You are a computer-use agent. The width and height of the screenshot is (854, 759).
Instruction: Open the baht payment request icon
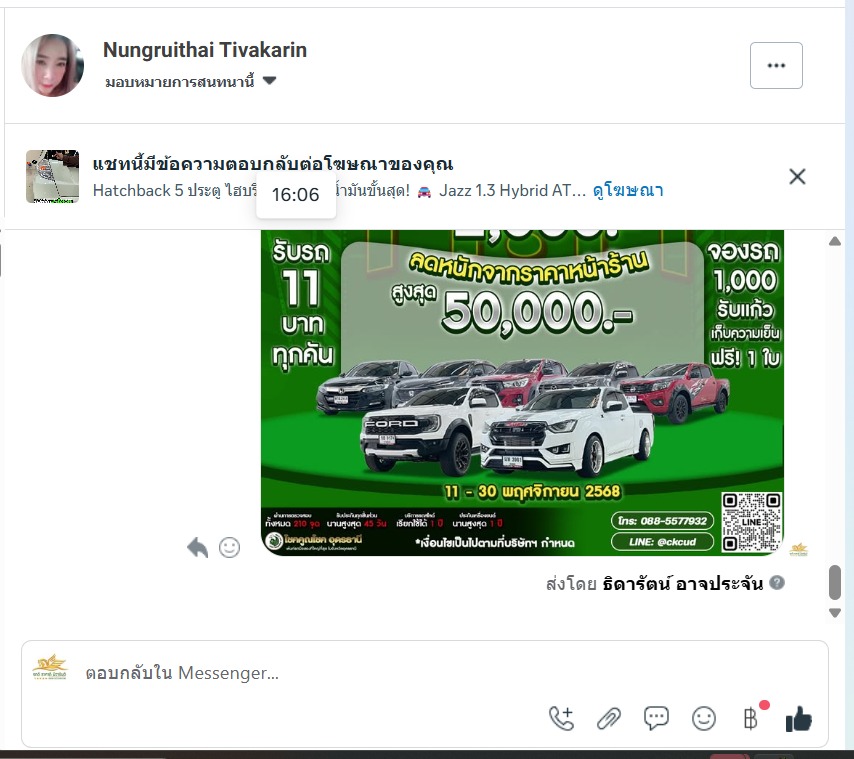(x=752, y=718)
